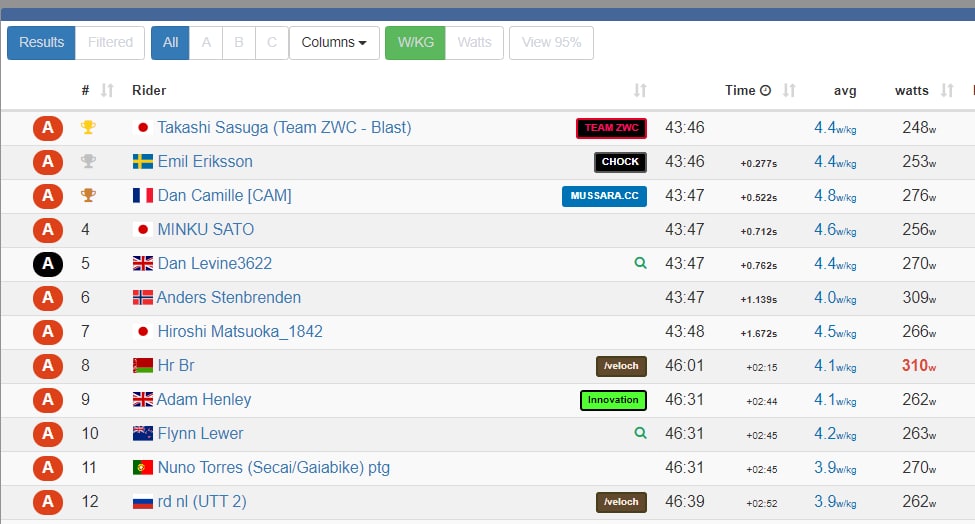Open Flynn Lewer rider profile

coord(200,433)
